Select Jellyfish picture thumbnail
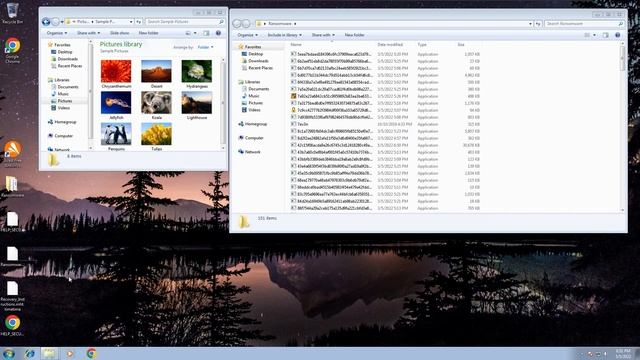This screenshot has height=360, width=640. pyautogui.click(x=116, y=105)
